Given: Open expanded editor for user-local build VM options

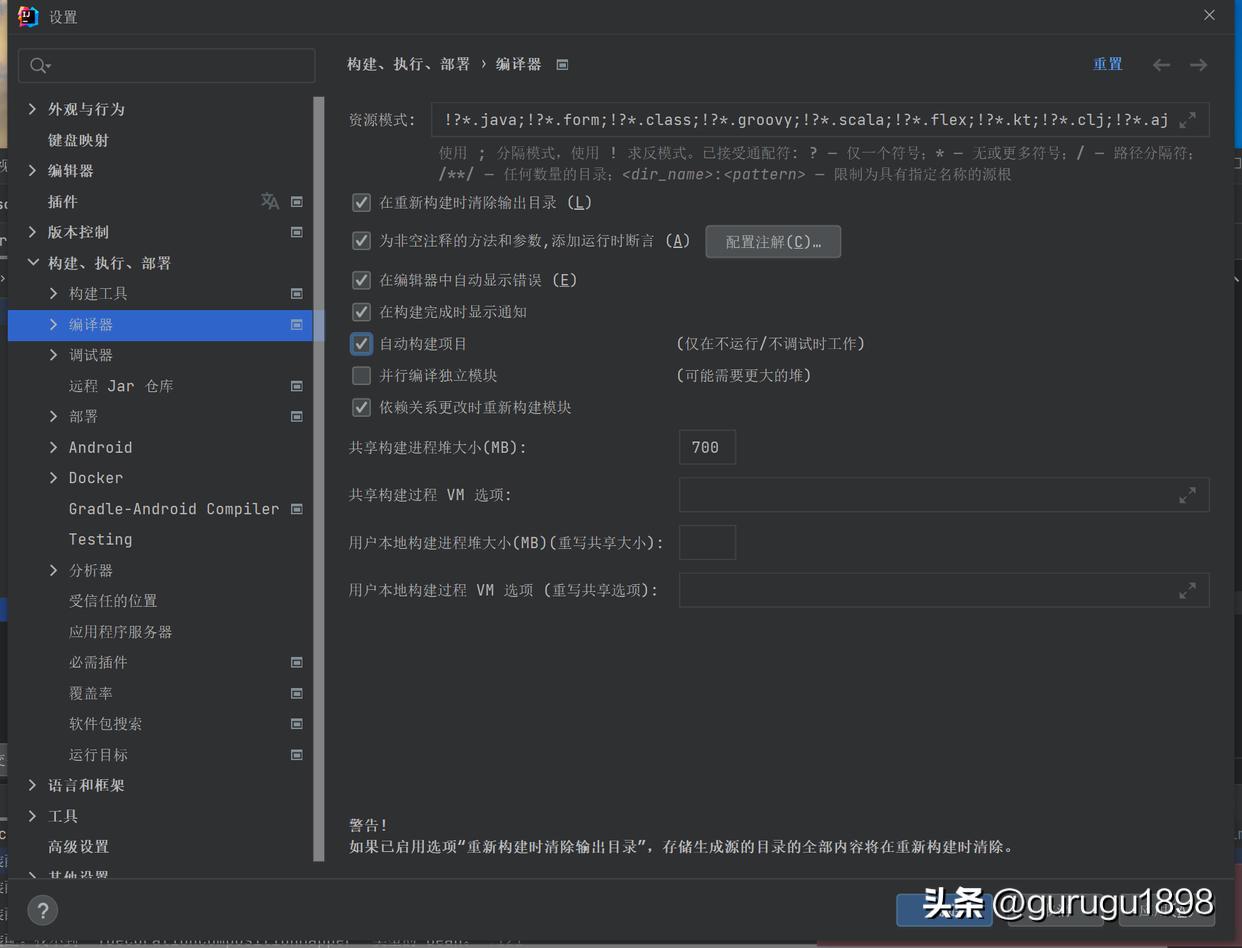Looking at the screenshot, I should pos(1188,590).
